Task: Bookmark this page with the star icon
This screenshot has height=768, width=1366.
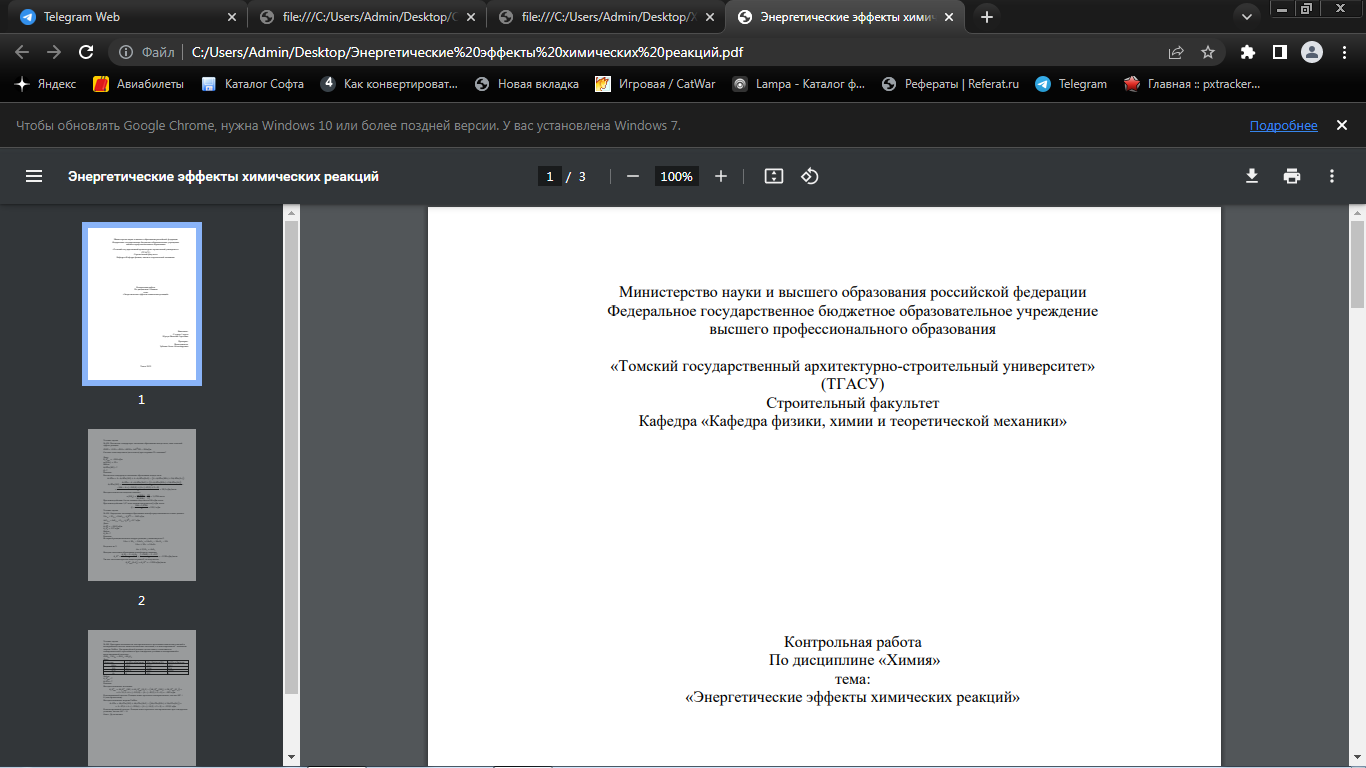Action: [x=1208, y=52]
